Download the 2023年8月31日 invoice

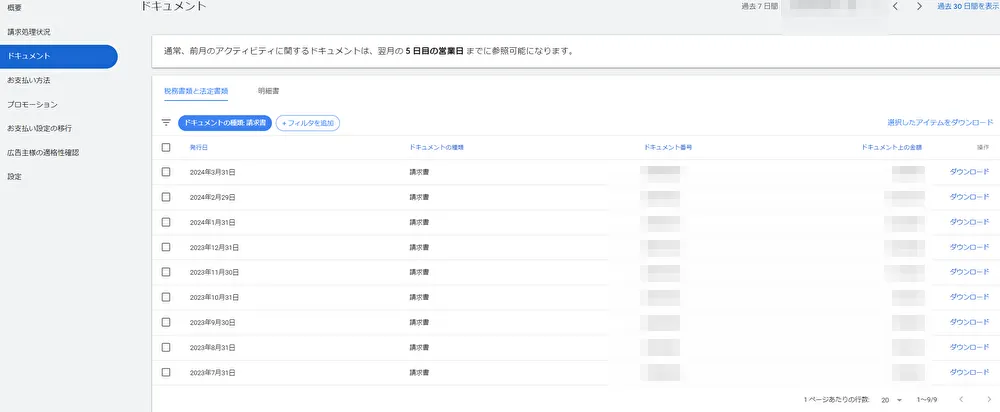(x=969, y=347)
